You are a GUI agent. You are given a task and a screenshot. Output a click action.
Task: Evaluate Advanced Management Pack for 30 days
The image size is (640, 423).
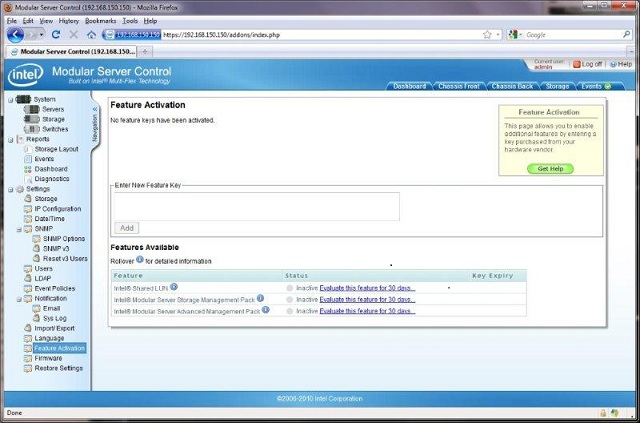pos(367,311)
